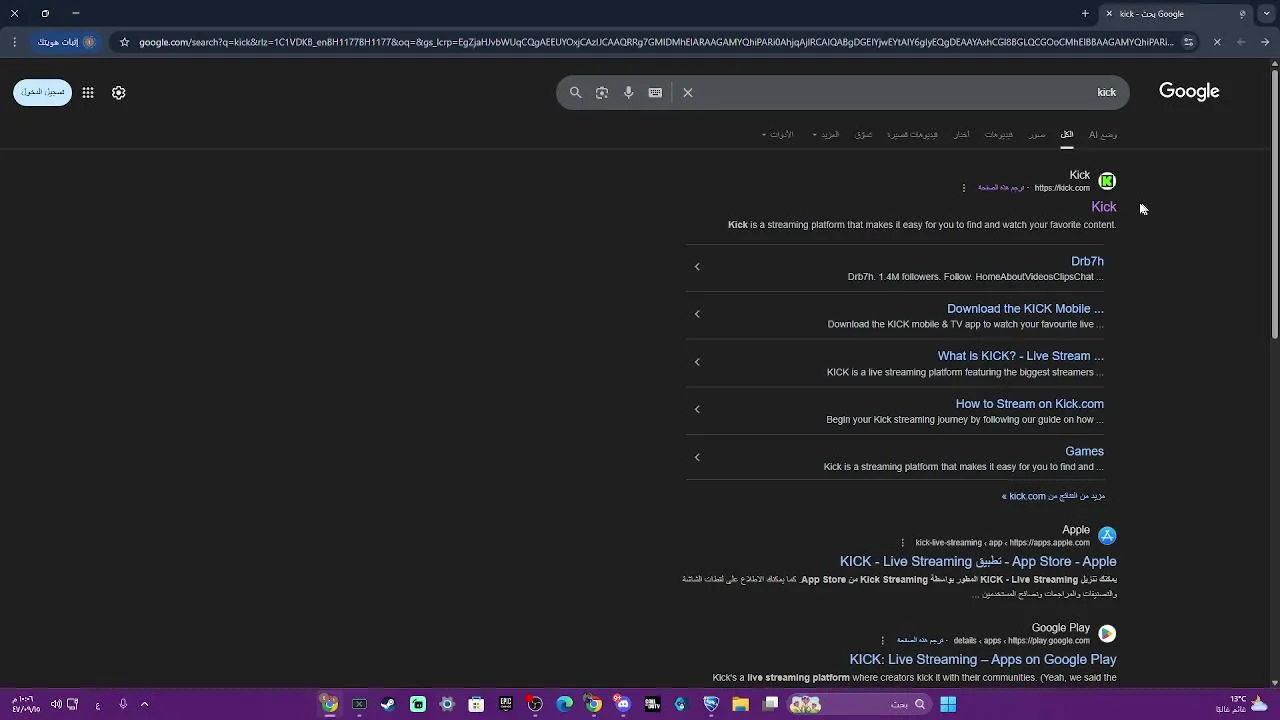Open Chrome three-dot menu
The image size is (1280, 720).
tap(14, 42)
